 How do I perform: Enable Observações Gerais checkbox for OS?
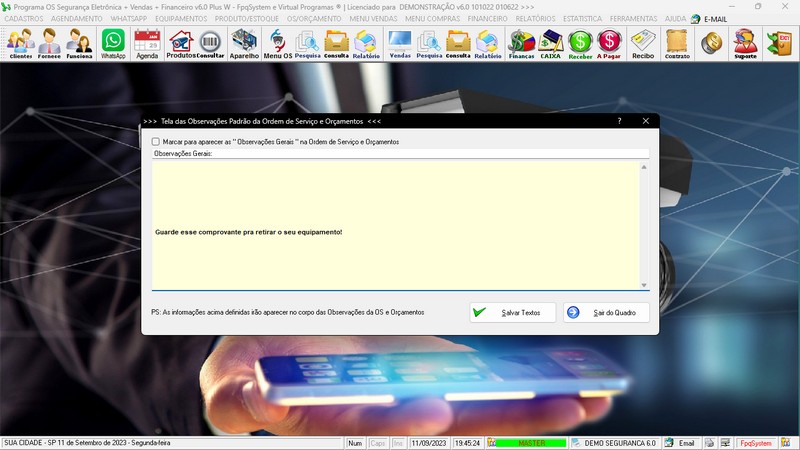156,141
